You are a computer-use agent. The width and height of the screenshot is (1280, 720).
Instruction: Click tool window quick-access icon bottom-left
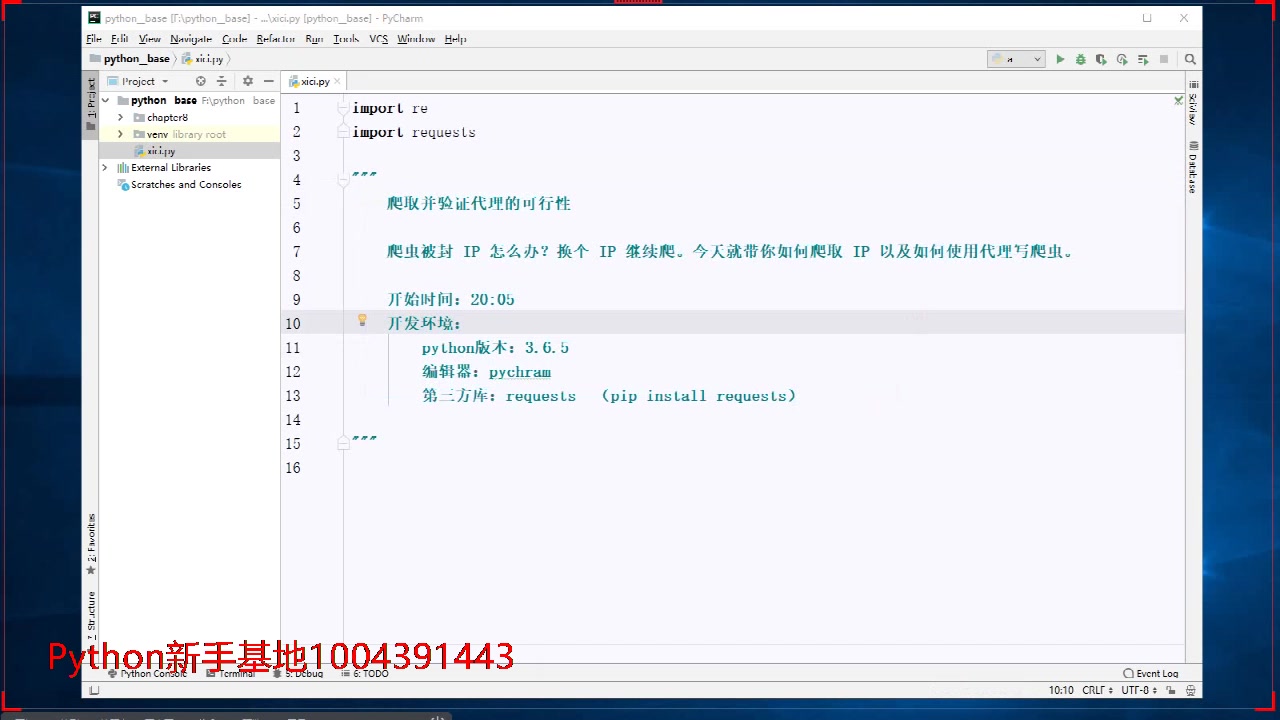(x=94, y=690)
